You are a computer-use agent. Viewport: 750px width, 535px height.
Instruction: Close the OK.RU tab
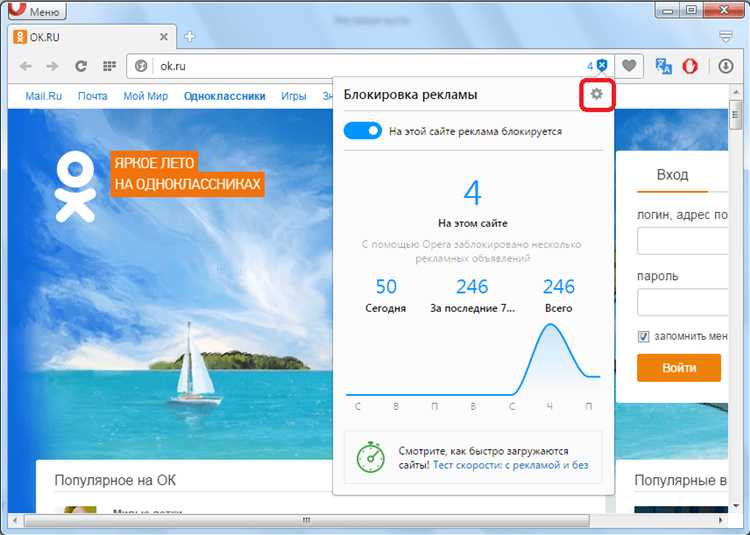[164, 37]
